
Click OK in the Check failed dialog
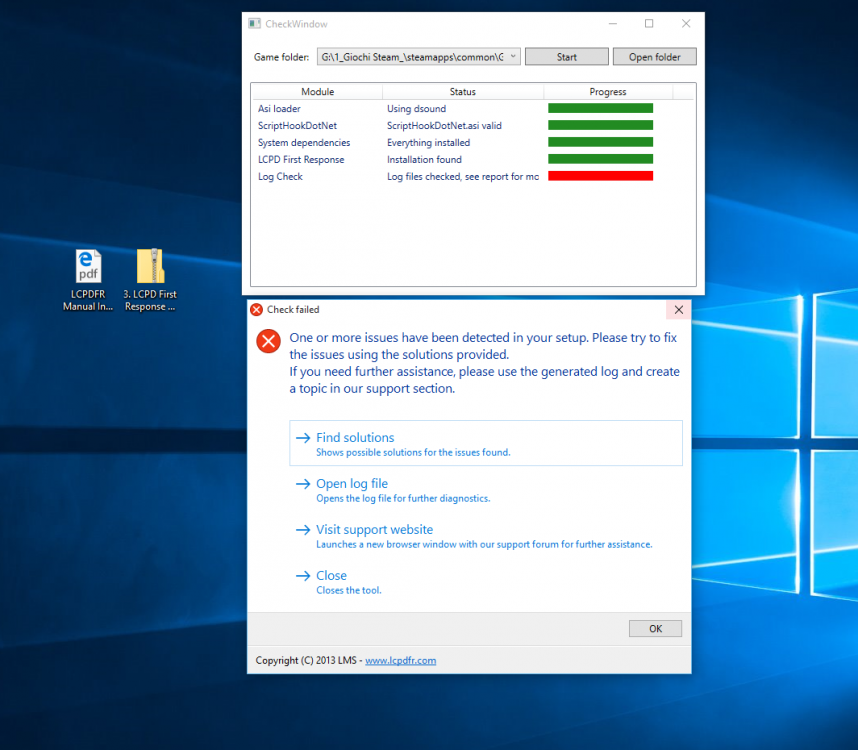tap(655, 628)
